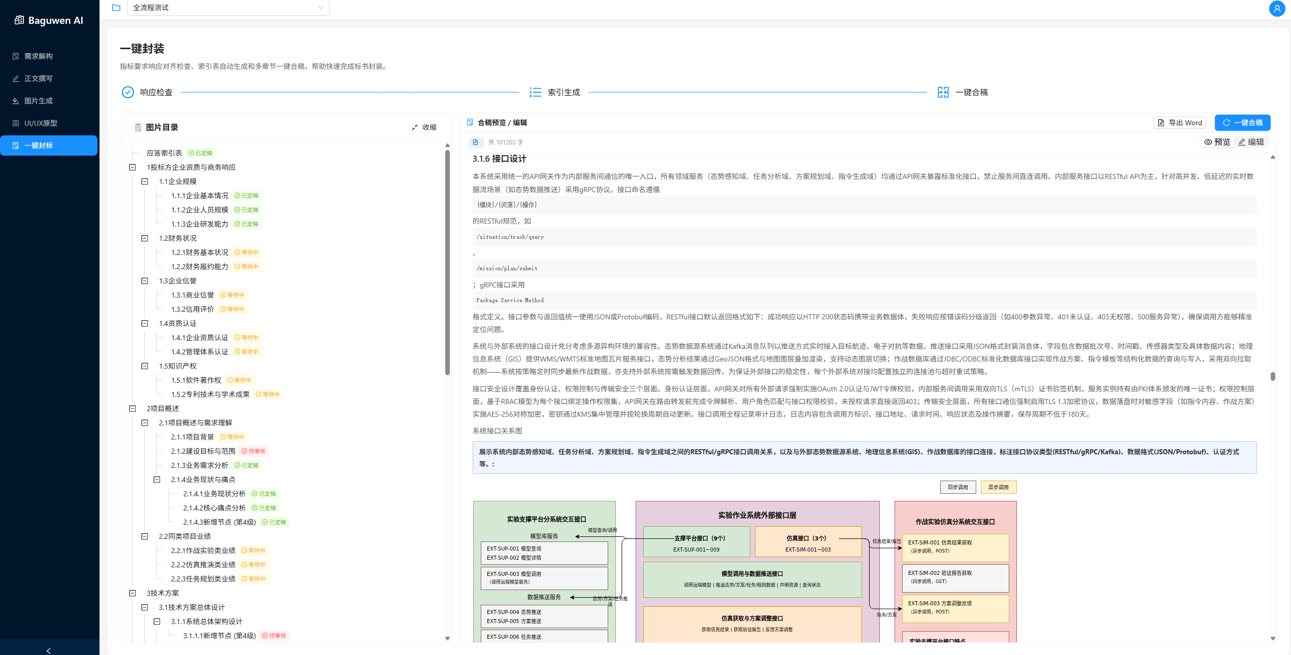Click the blue 一键合稿 button
This screenshot has width=1291, height=655.
pyautogui.click(x=1243, y=123)
